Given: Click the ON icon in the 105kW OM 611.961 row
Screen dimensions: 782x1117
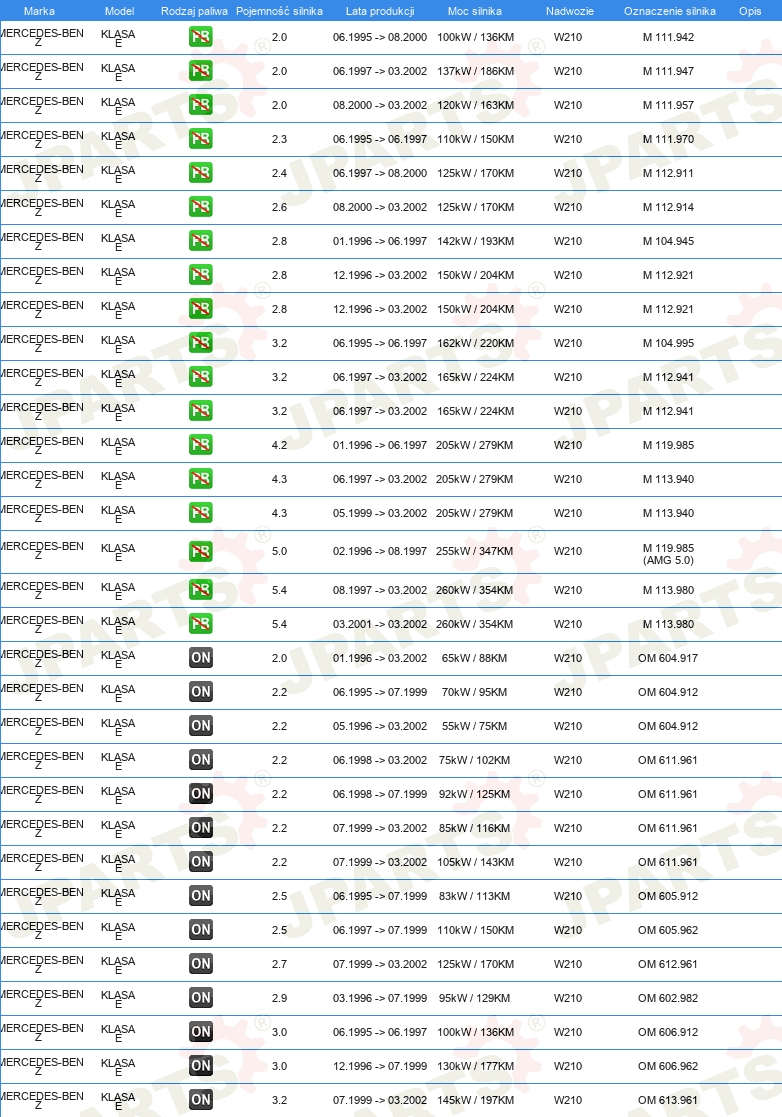Looking at the screenshot, I should [x=201, y=862].
